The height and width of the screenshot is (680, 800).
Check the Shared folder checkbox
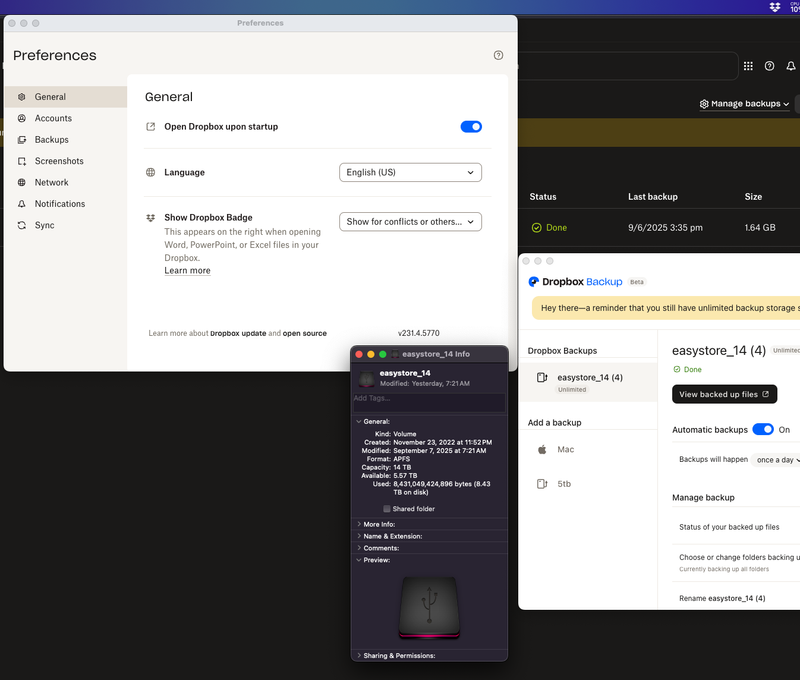387,509
